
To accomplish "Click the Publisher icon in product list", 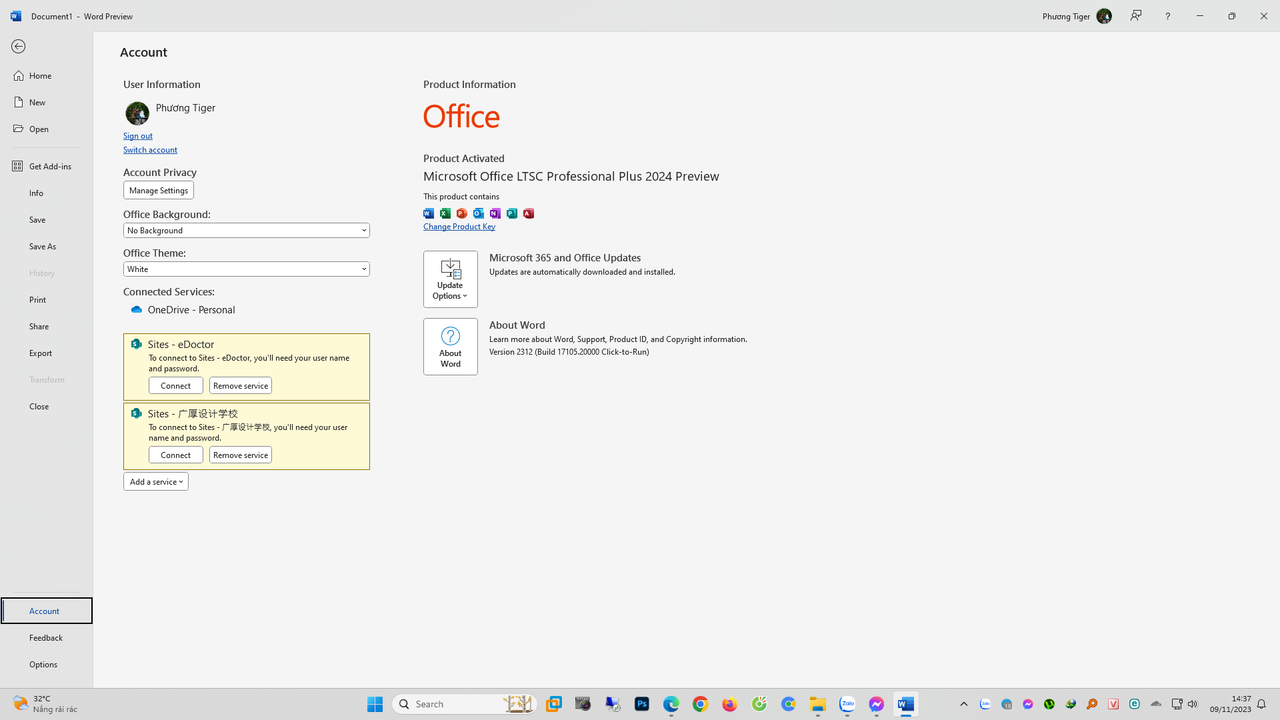I will pyautogui.click(x=511, y=213).
